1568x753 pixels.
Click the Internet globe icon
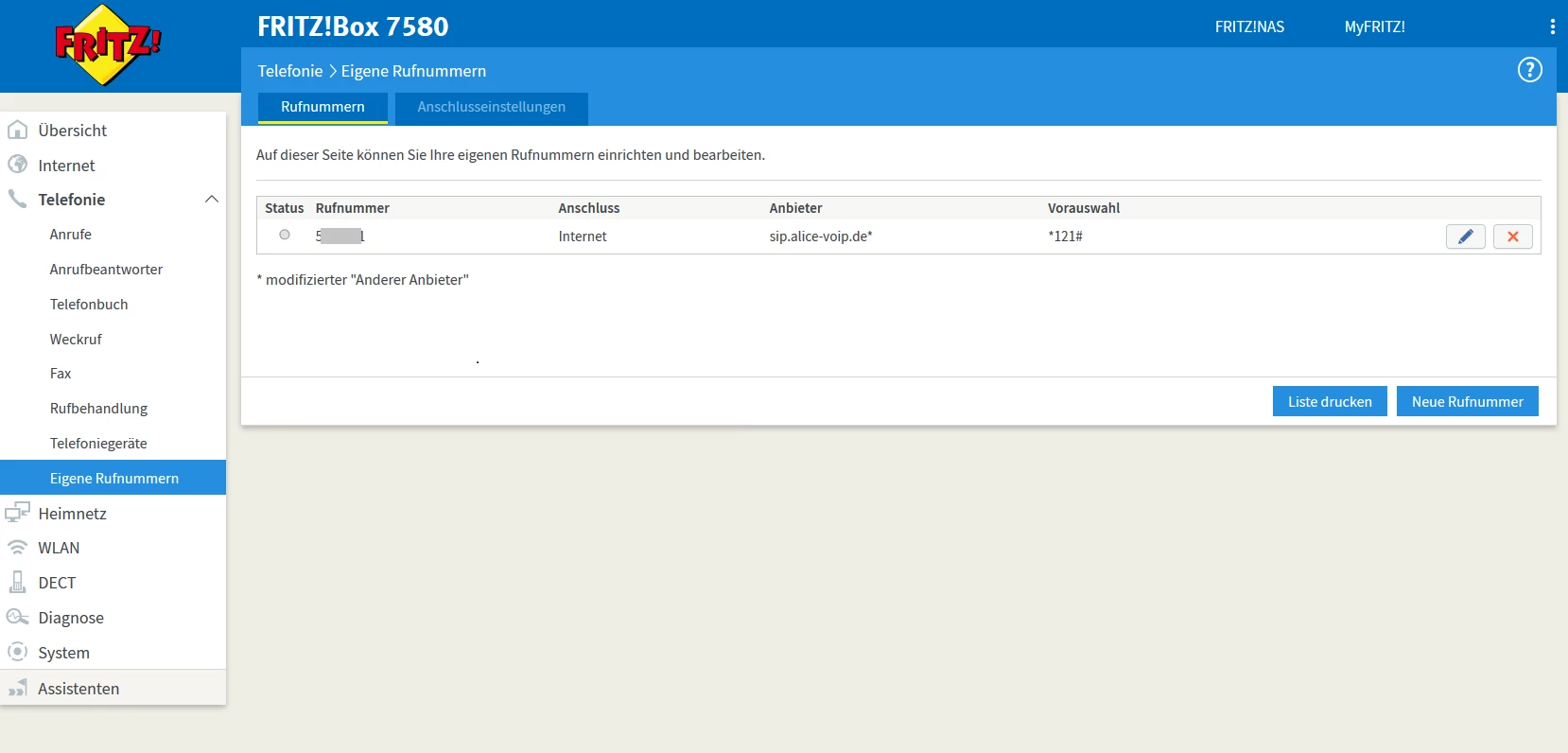pos(17,165)
